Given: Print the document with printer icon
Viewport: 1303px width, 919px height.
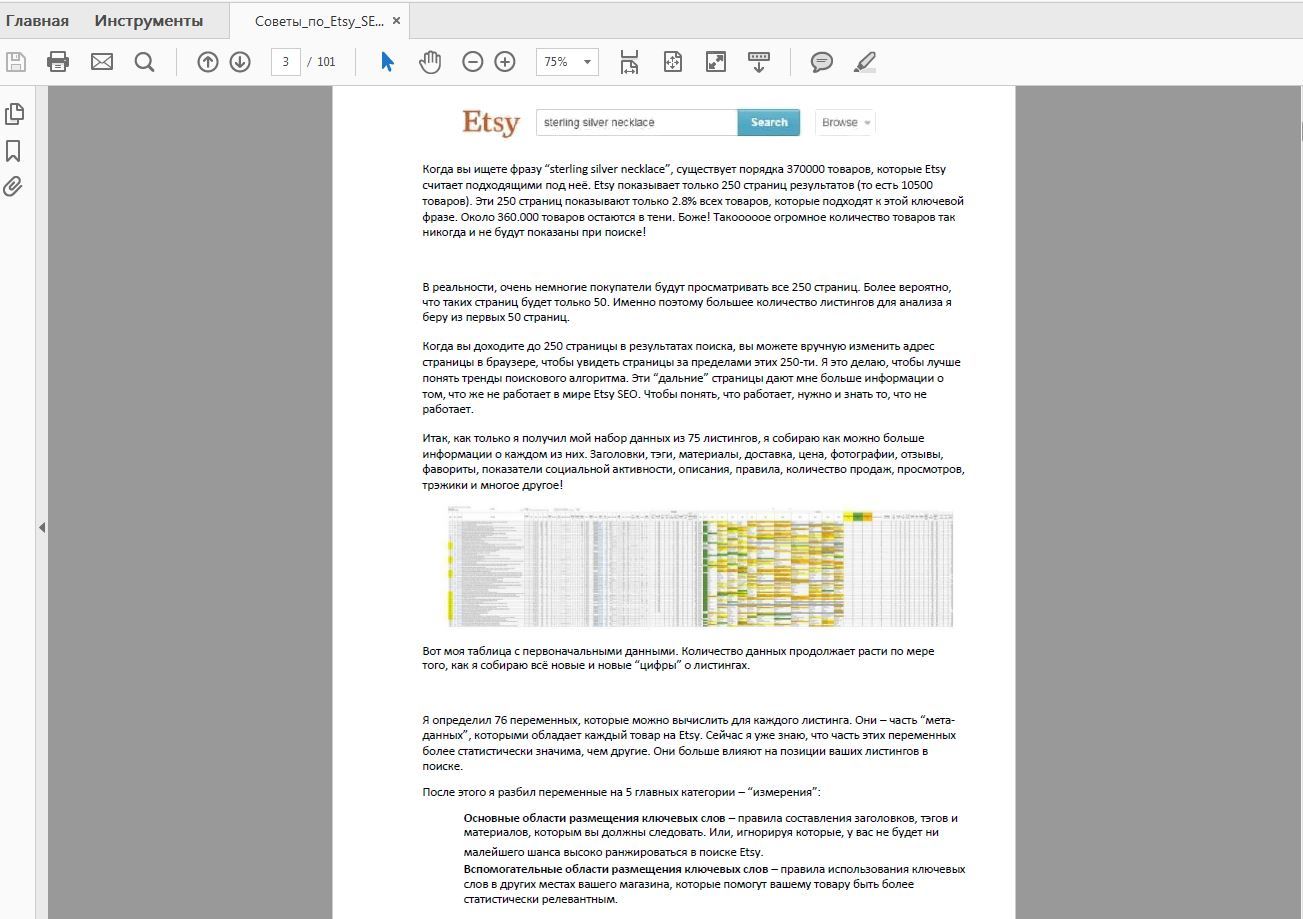Looking at the screenshot, I should coord(58,62).
